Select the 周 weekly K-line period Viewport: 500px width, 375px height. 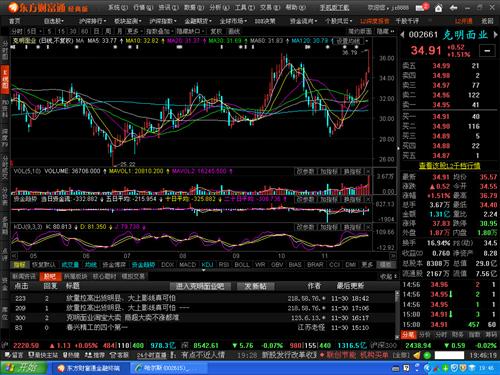tap(108, 31)
